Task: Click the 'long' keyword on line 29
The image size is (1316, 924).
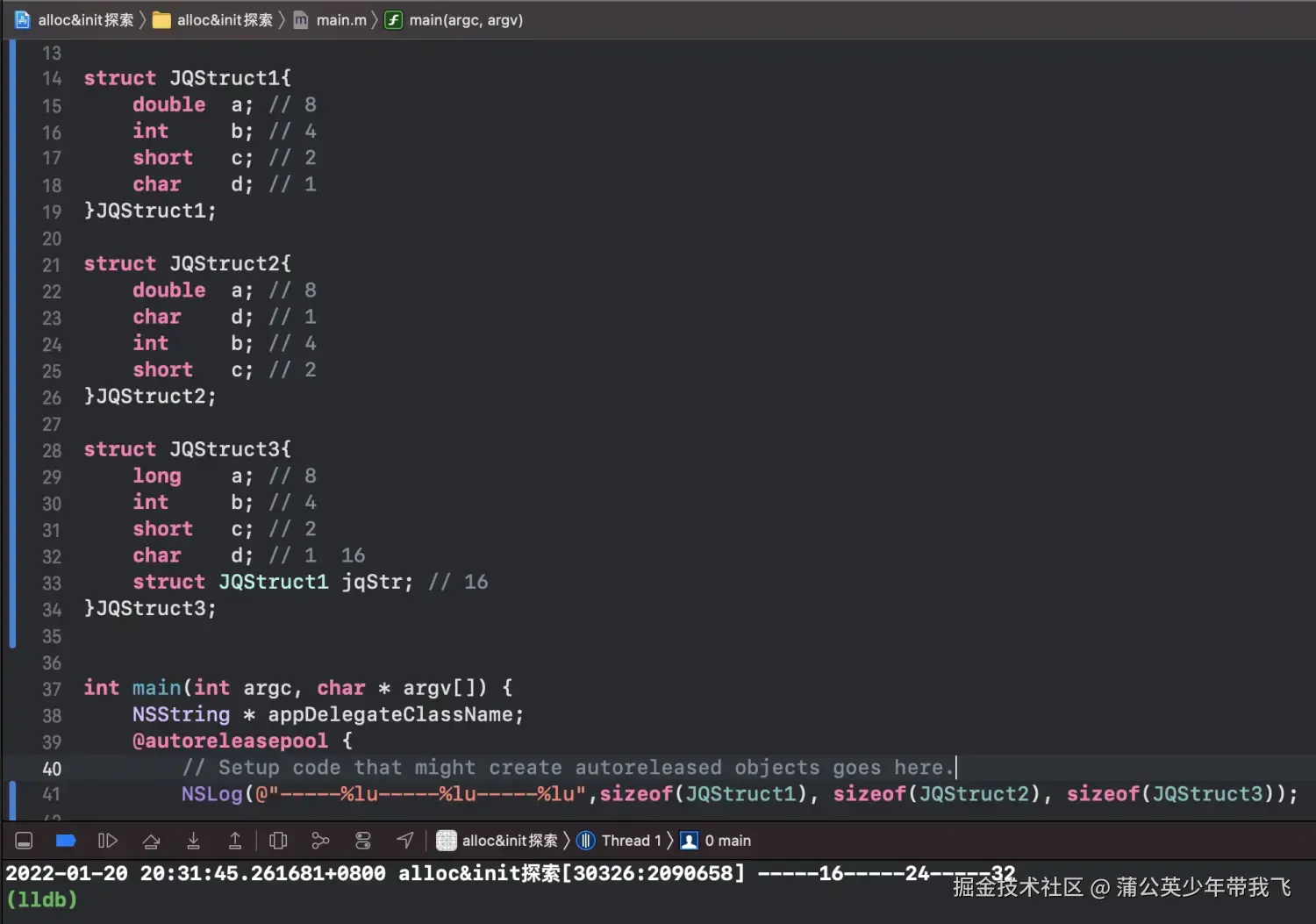Action: 157,476
